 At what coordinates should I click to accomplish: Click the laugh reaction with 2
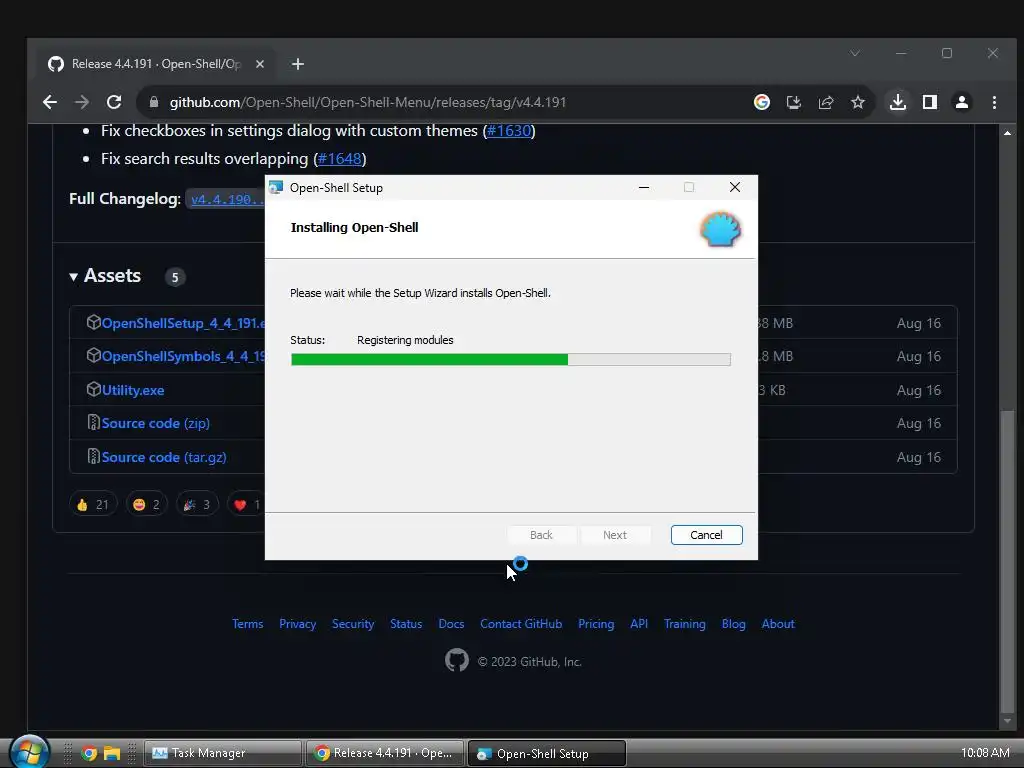[146, 504]
